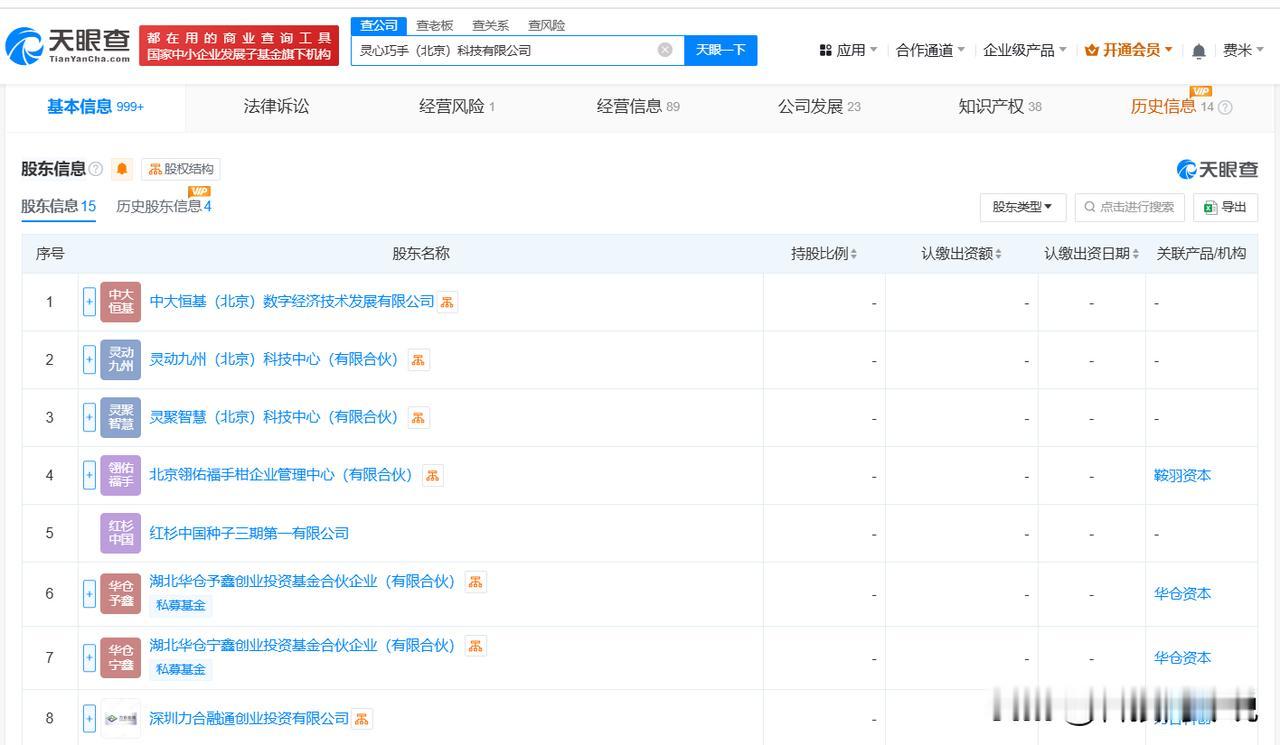The height and width of the screenshot is (745, 1280).
Task: Expand row 6 华仓予鑫 plus button
Action: (89, 594)
